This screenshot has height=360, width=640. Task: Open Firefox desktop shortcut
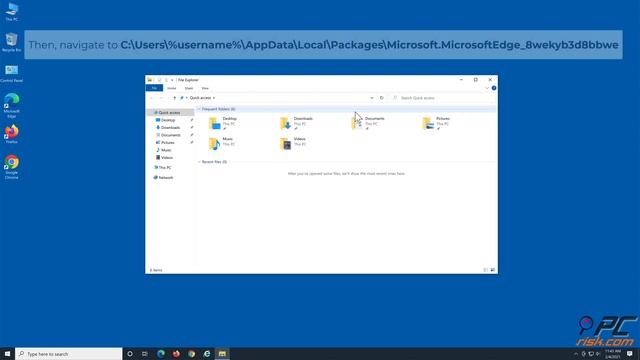click(11, 134)
